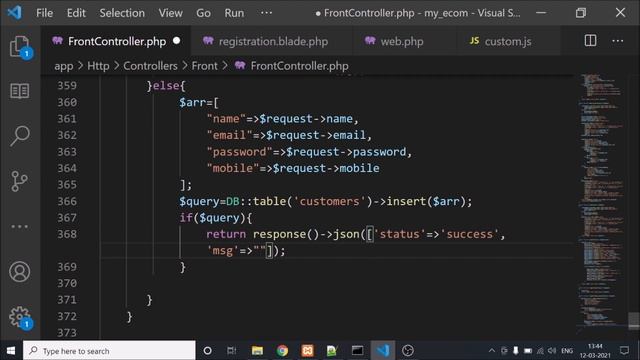Select the Controllers breadcrumb segment
640x360 pixels.
pyautogui.click(x=150, y=66)
